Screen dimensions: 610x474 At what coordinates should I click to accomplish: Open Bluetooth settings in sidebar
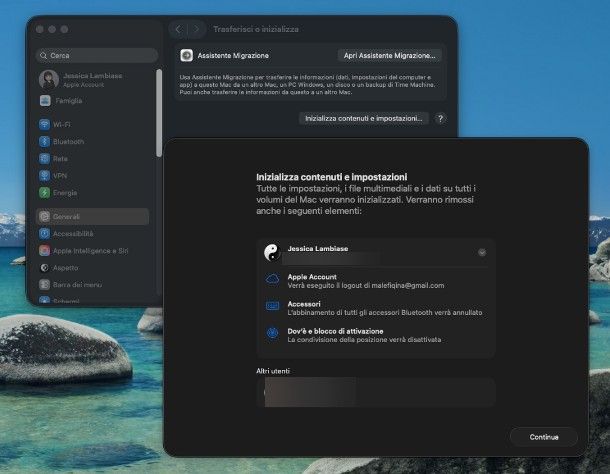(93, 142)
